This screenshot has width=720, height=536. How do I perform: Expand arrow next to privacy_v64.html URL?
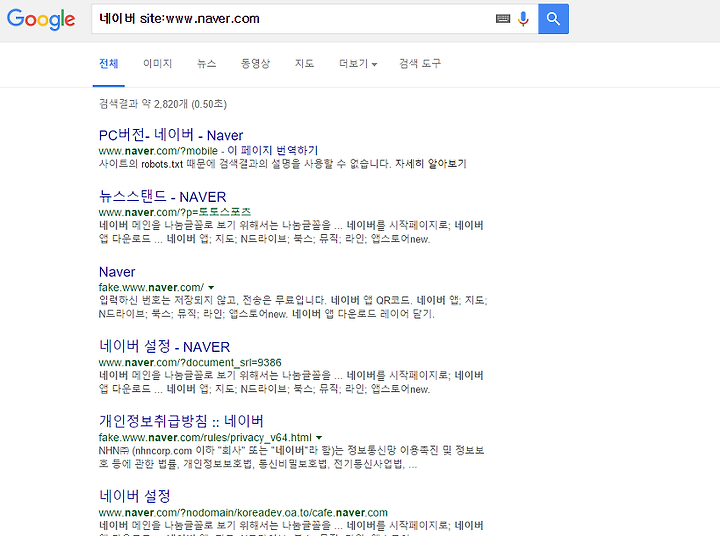click(x=319, y=437)
